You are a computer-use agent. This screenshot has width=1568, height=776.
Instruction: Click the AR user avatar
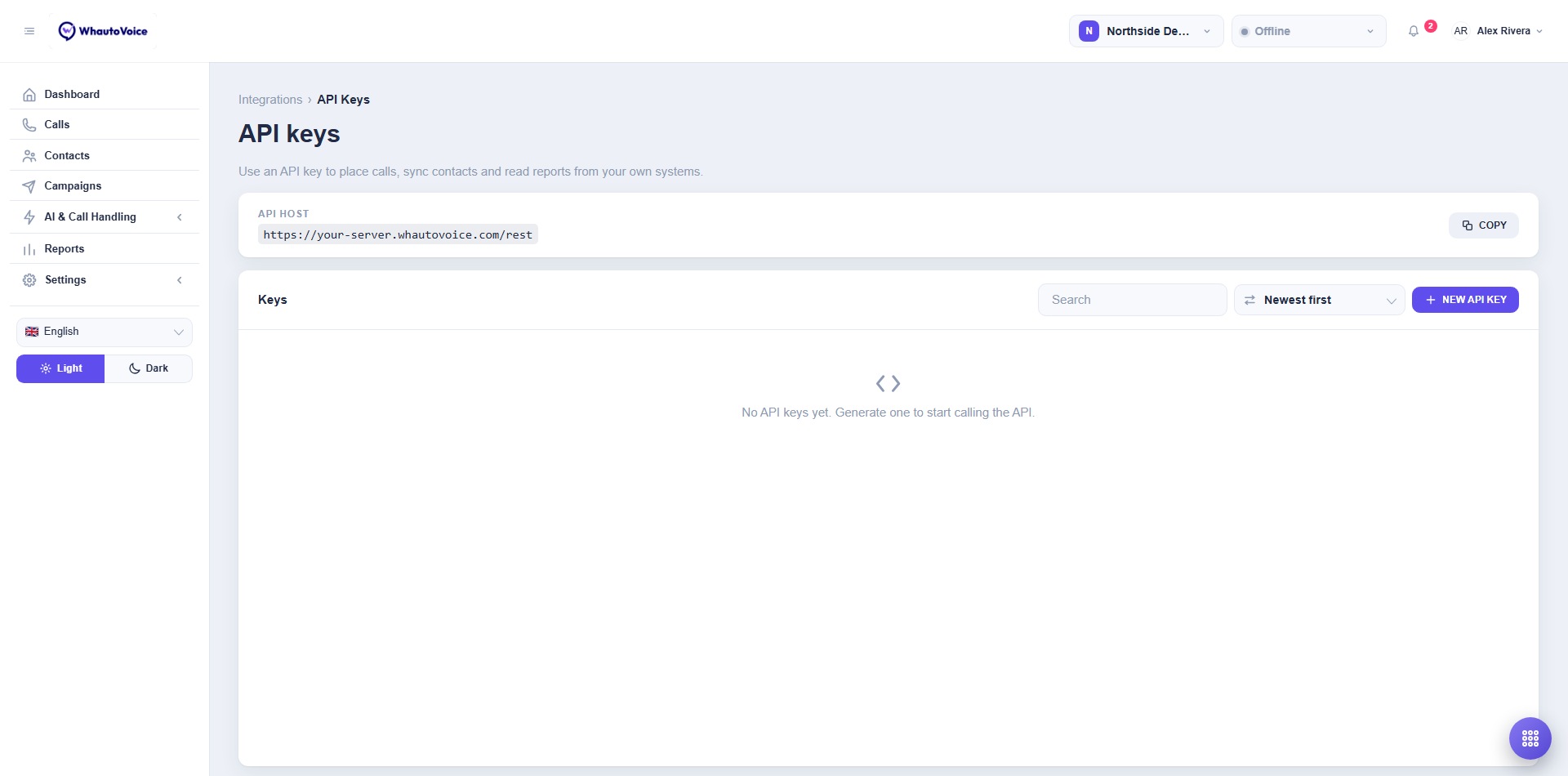[1460, 31]
